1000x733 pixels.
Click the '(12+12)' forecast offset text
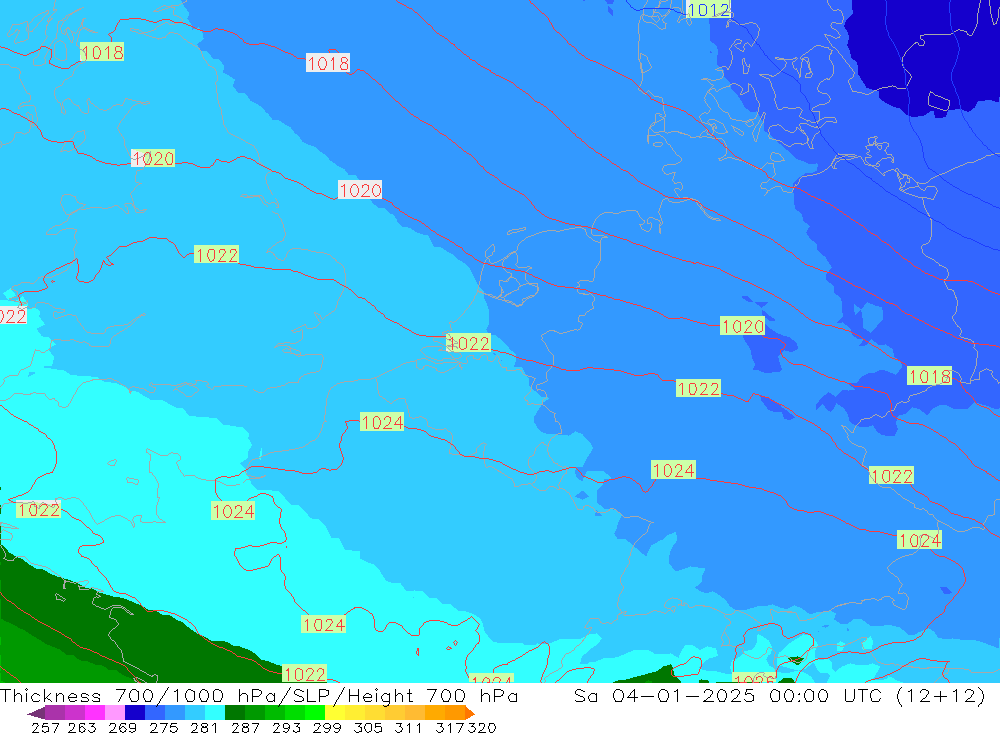tap(941, 695)
